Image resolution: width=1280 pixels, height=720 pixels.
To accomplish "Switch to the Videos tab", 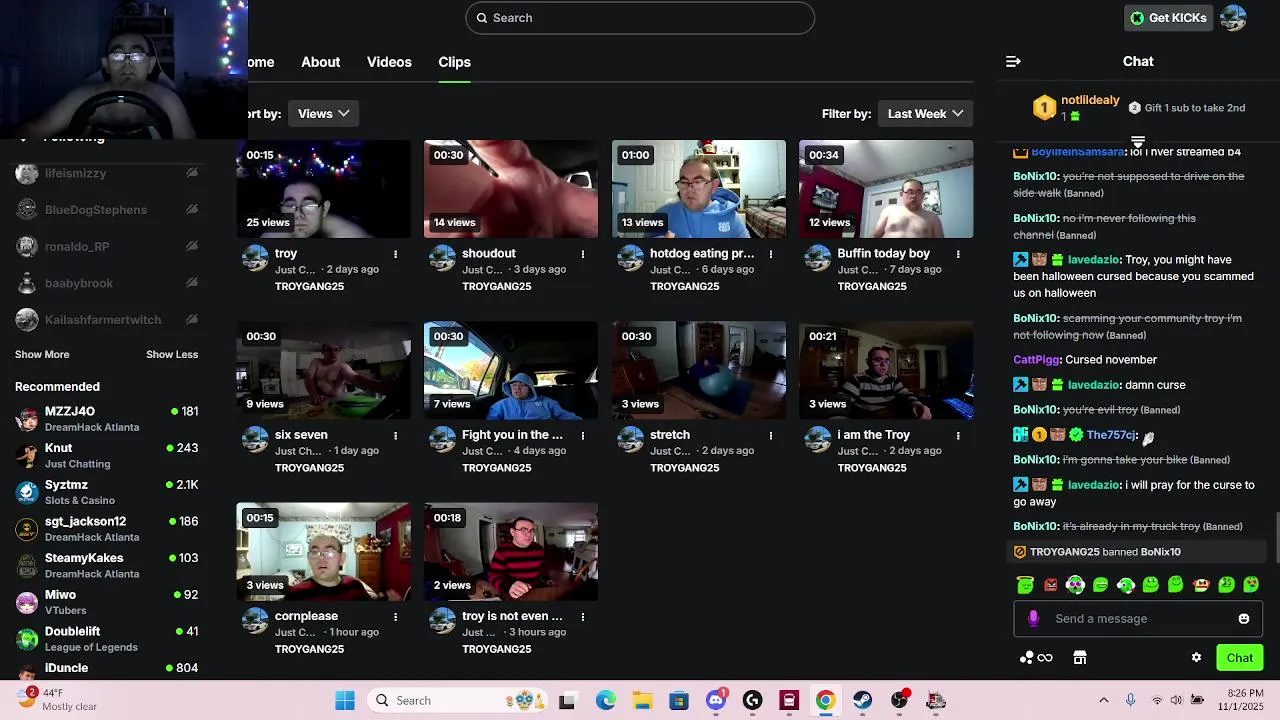I will coord(389,62).
